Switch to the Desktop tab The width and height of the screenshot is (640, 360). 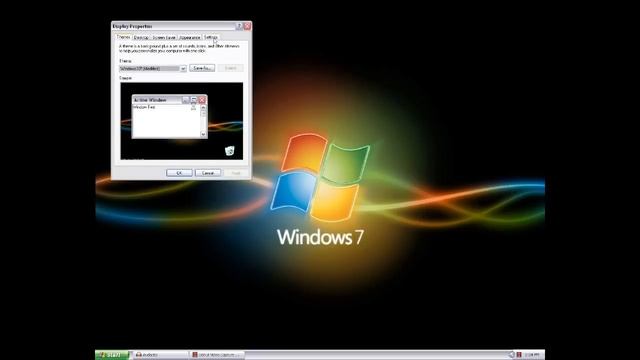tap(141, 38)
